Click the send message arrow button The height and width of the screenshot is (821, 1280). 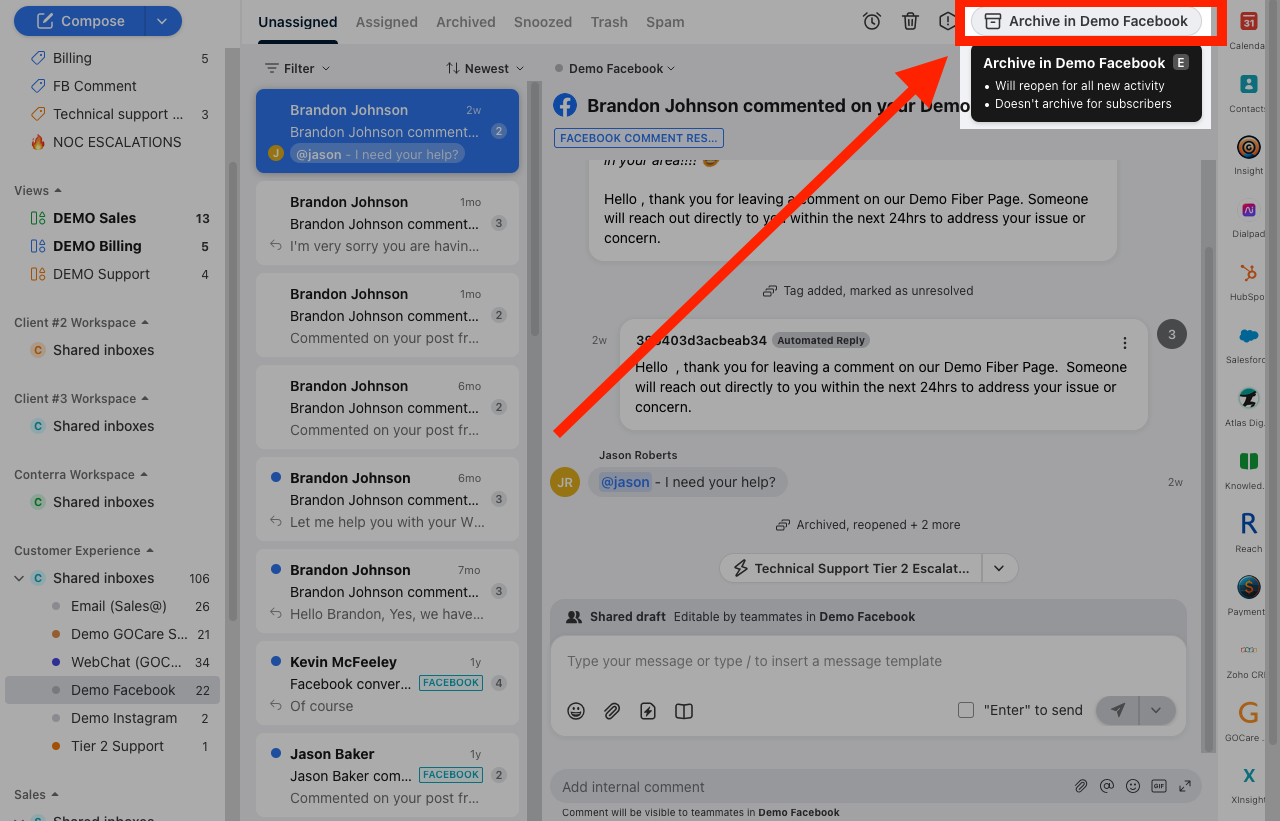tap(1118, 710)
